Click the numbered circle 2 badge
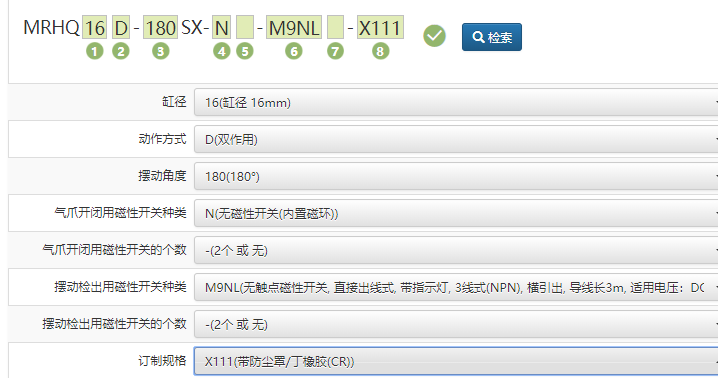 pyautogui.click(x=121, y=51)
